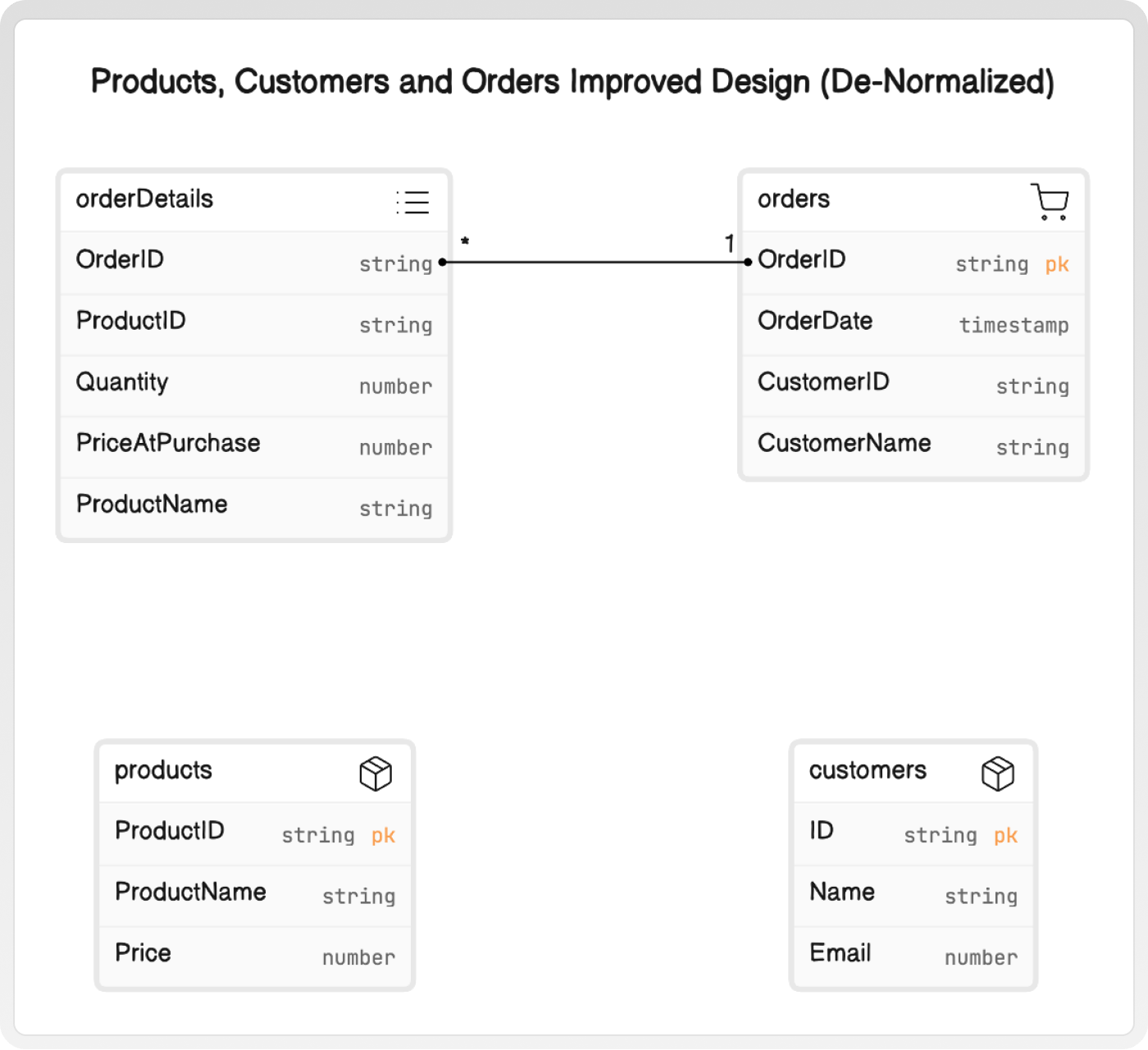This screenshot has height=1050, width=1148.
Task: Select the pk badge on products ProductID
Action: pos(383,835)
